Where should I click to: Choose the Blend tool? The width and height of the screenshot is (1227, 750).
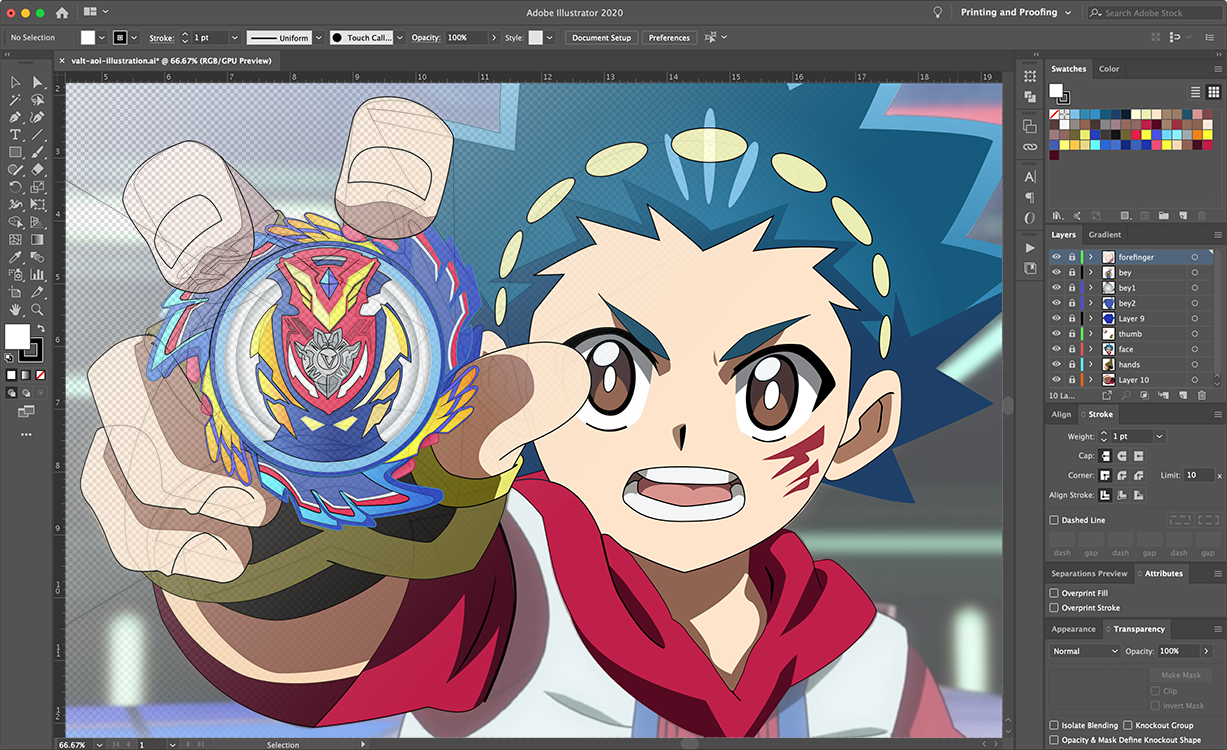click(x=37, y=257)
